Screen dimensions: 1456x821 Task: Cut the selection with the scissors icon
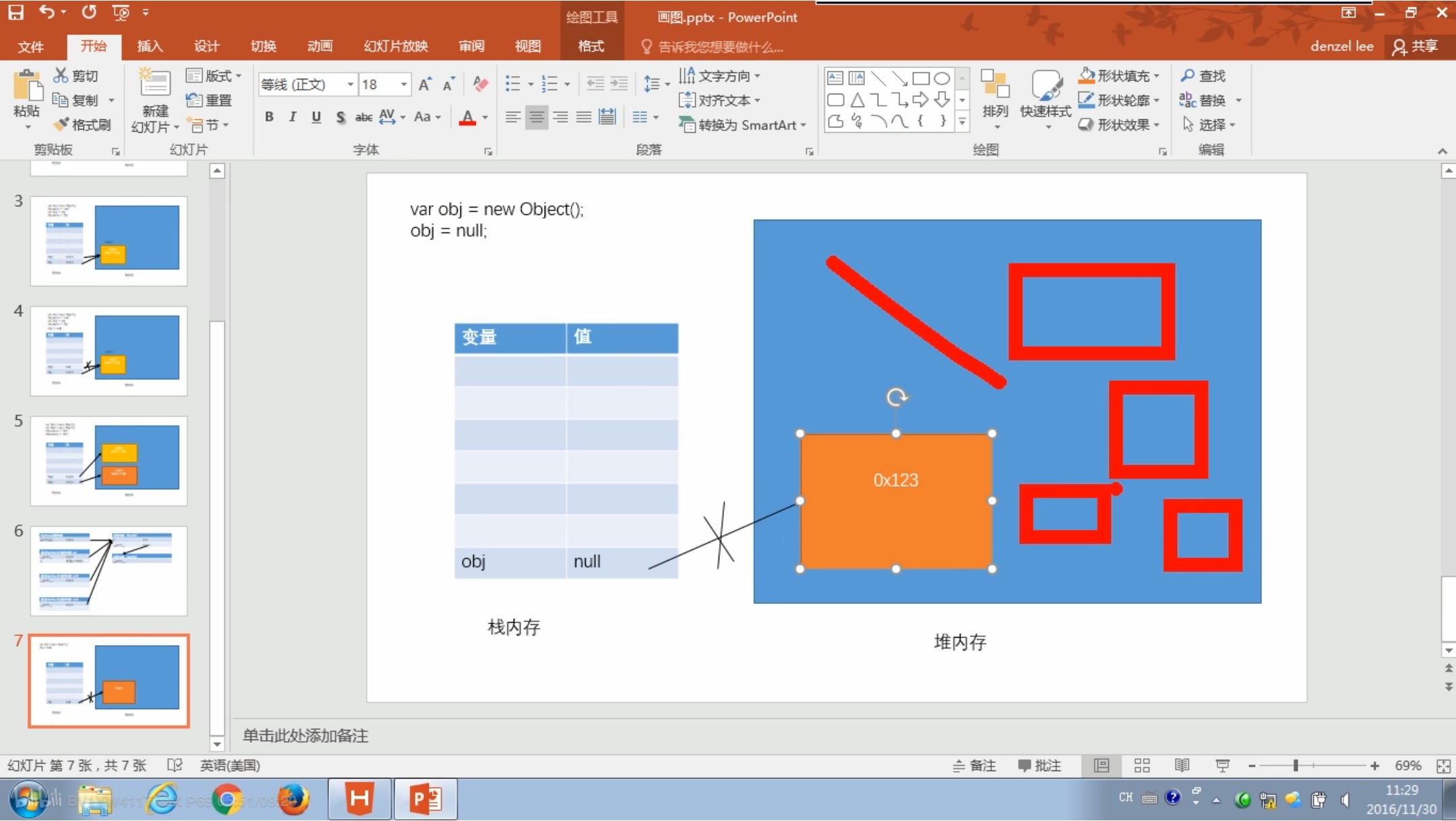tap(76, 75)
